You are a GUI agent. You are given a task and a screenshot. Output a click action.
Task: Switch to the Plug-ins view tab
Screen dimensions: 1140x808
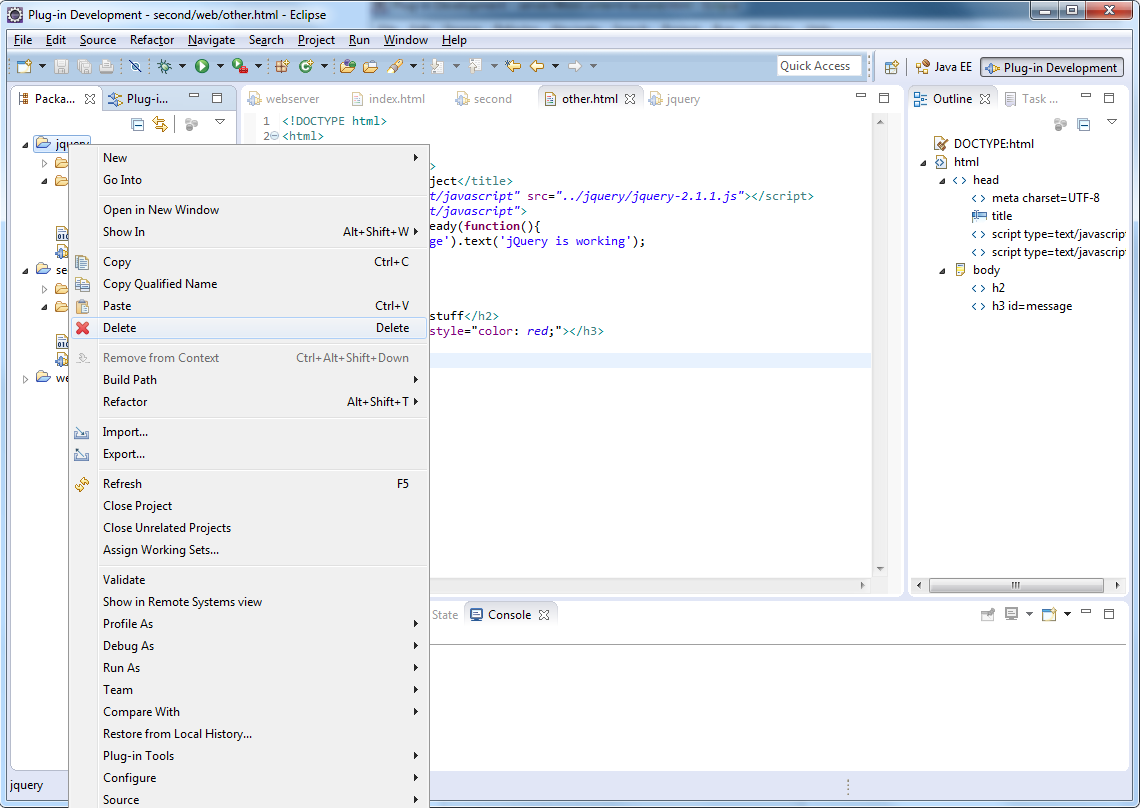[138, 99]
